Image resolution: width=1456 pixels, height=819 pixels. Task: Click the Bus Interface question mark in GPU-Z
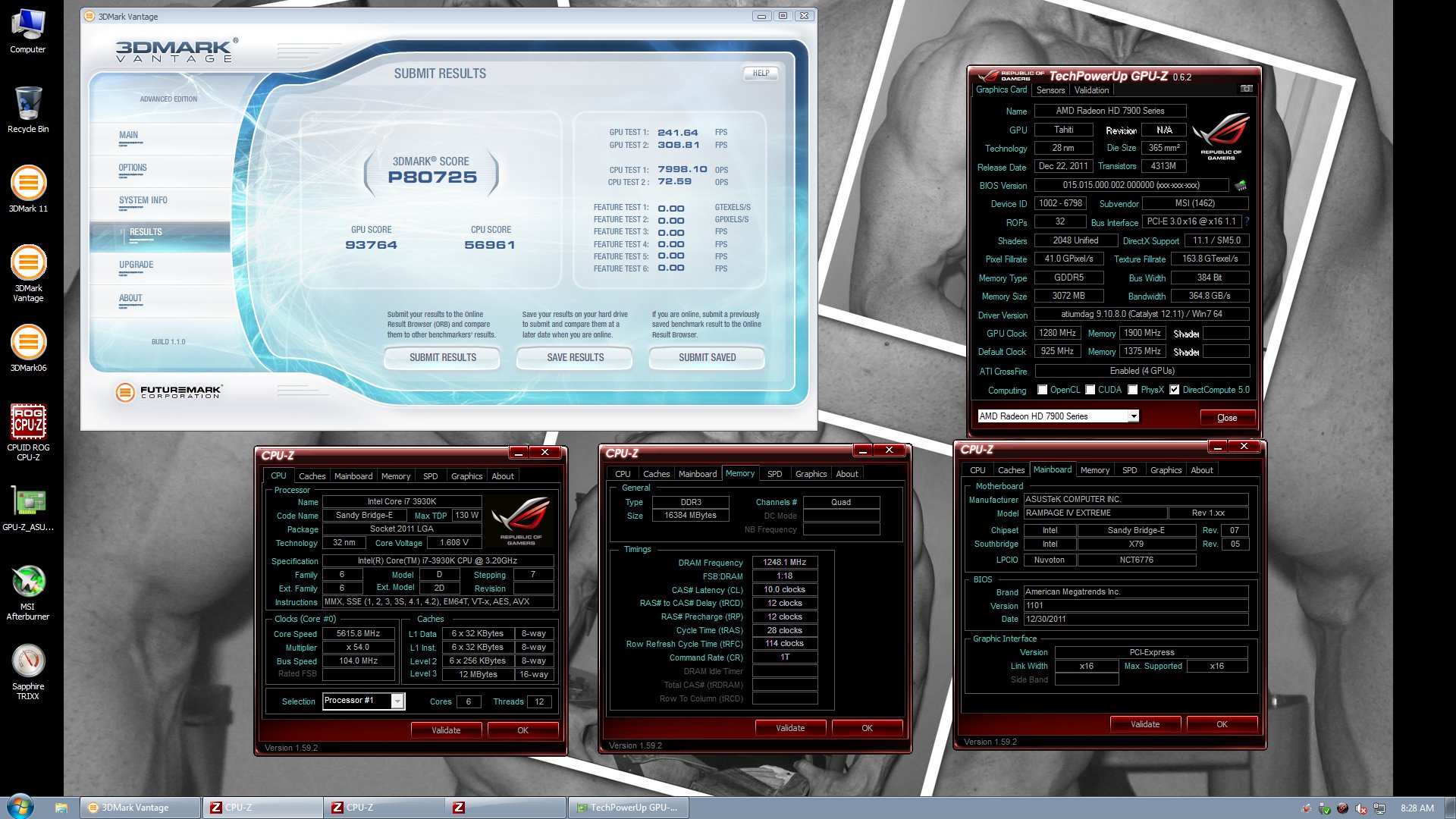pos(1247,221)
